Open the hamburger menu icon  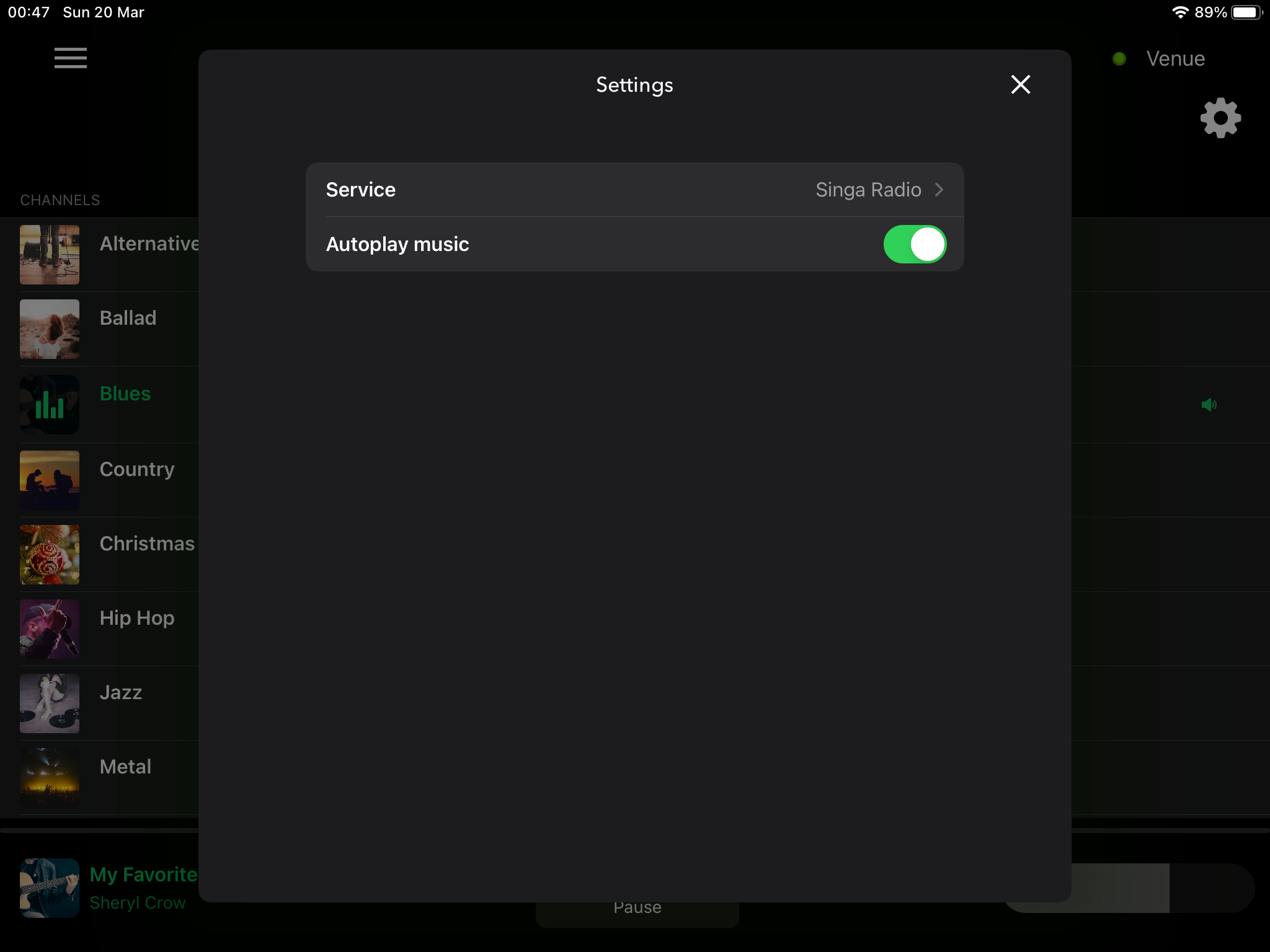tap(70, 58)
